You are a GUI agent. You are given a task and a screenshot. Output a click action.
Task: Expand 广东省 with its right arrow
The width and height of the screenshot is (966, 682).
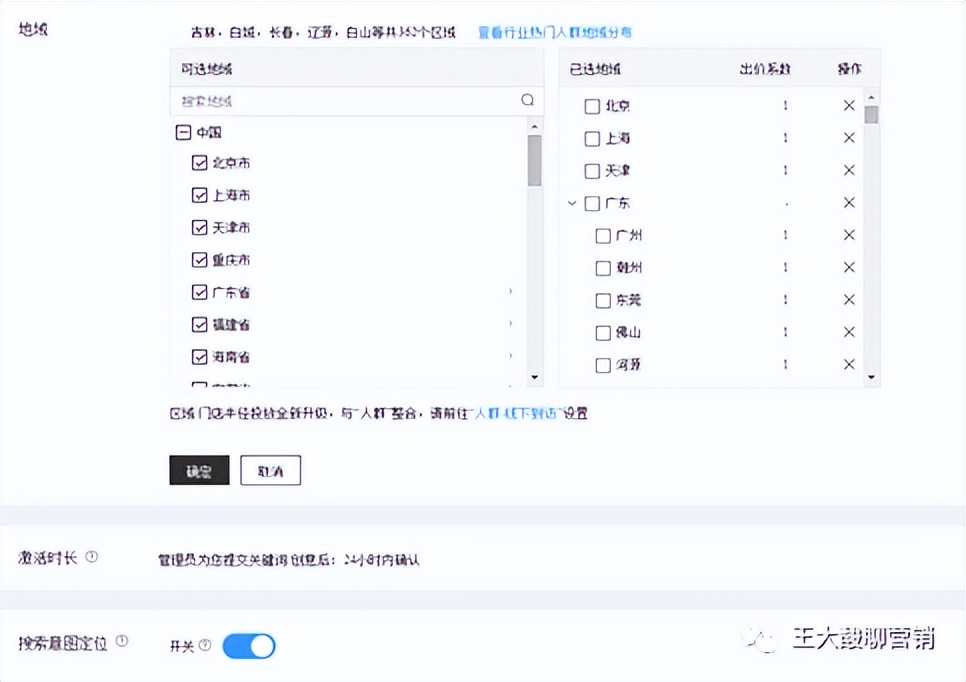(510, 291)
